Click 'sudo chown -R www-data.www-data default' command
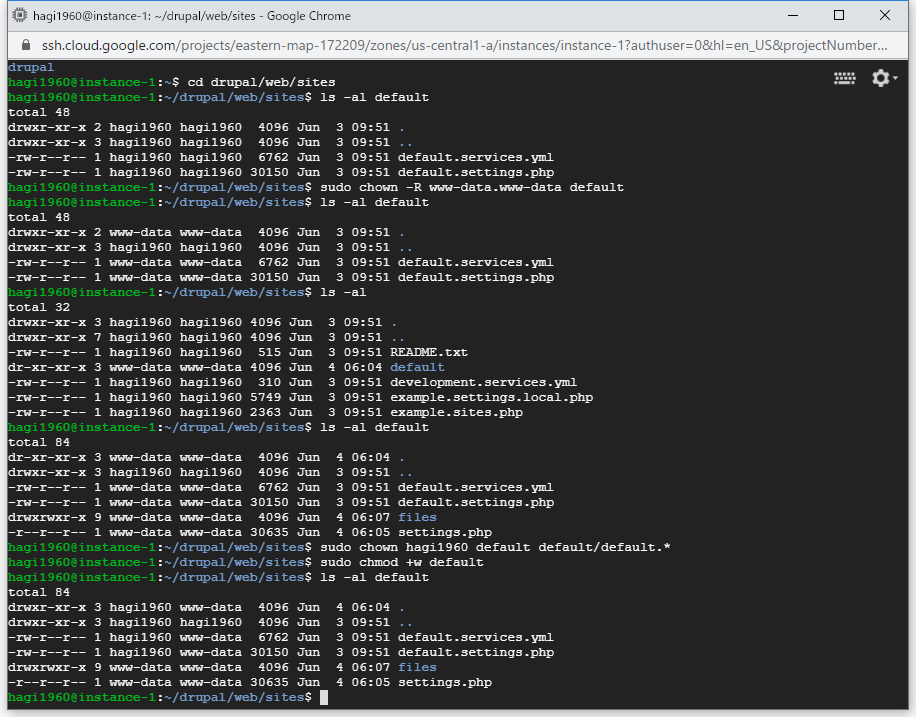 pos(472,188)
